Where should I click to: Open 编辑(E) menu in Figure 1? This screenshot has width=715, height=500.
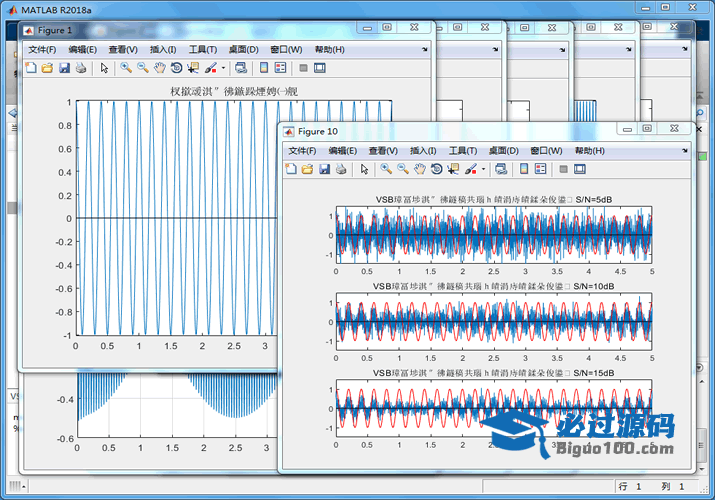coord(83,50)
